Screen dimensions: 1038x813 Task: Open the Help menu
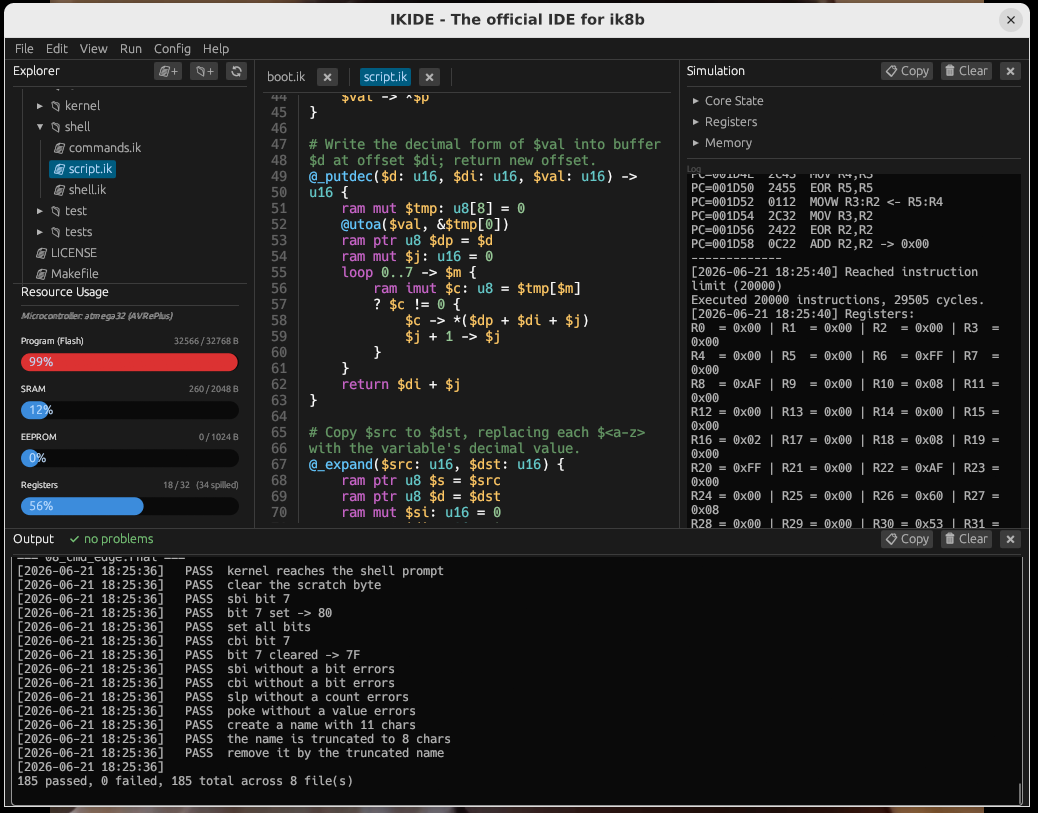coord(216,48)
